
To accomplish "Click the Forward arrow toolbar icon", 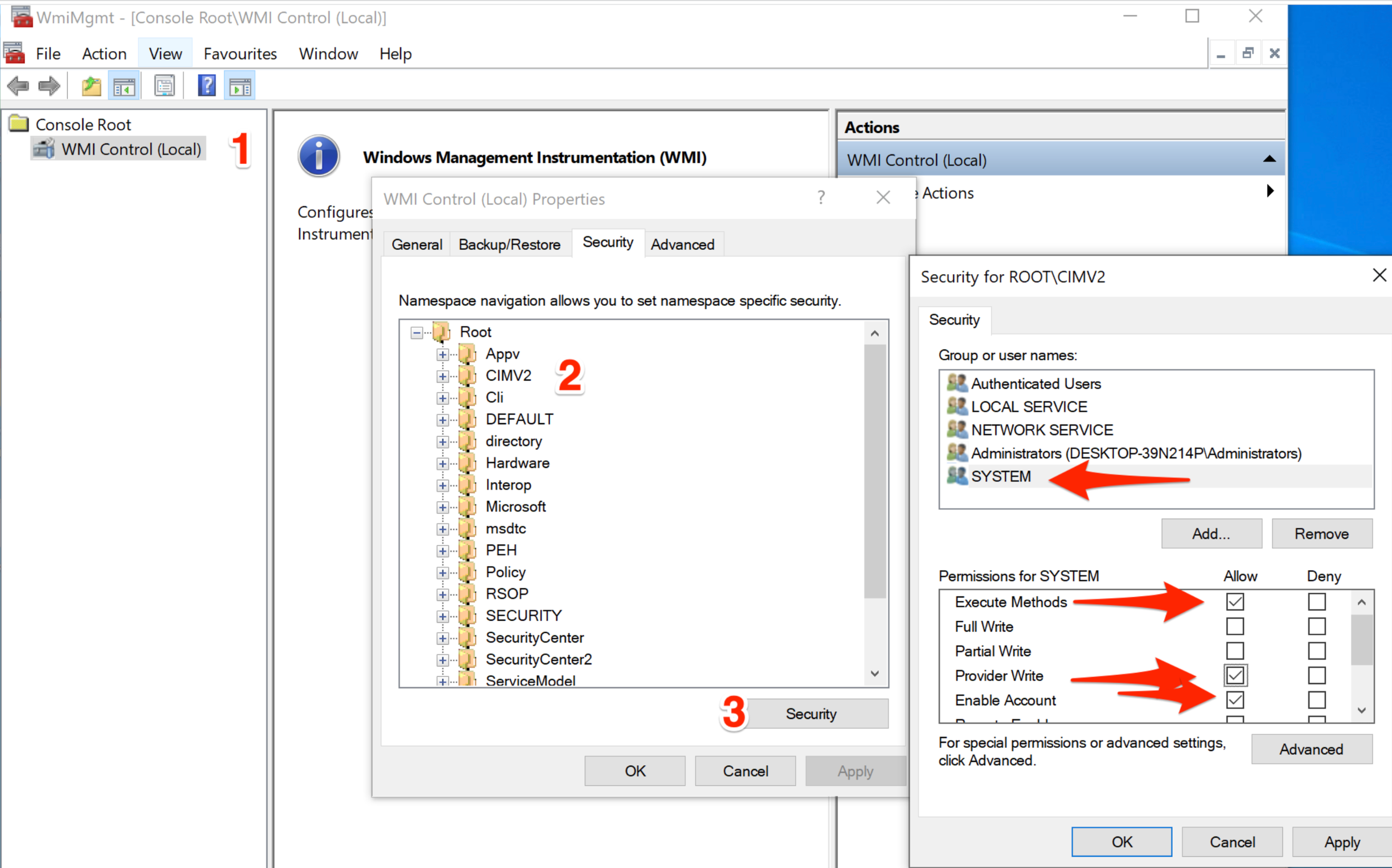I will (x=49, y=87).
